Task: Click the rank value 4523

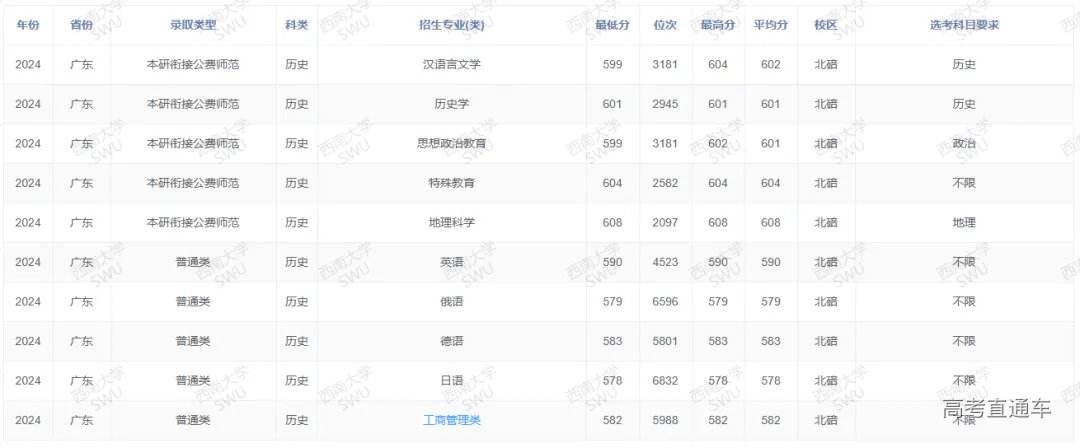Action: click(665, 262)
